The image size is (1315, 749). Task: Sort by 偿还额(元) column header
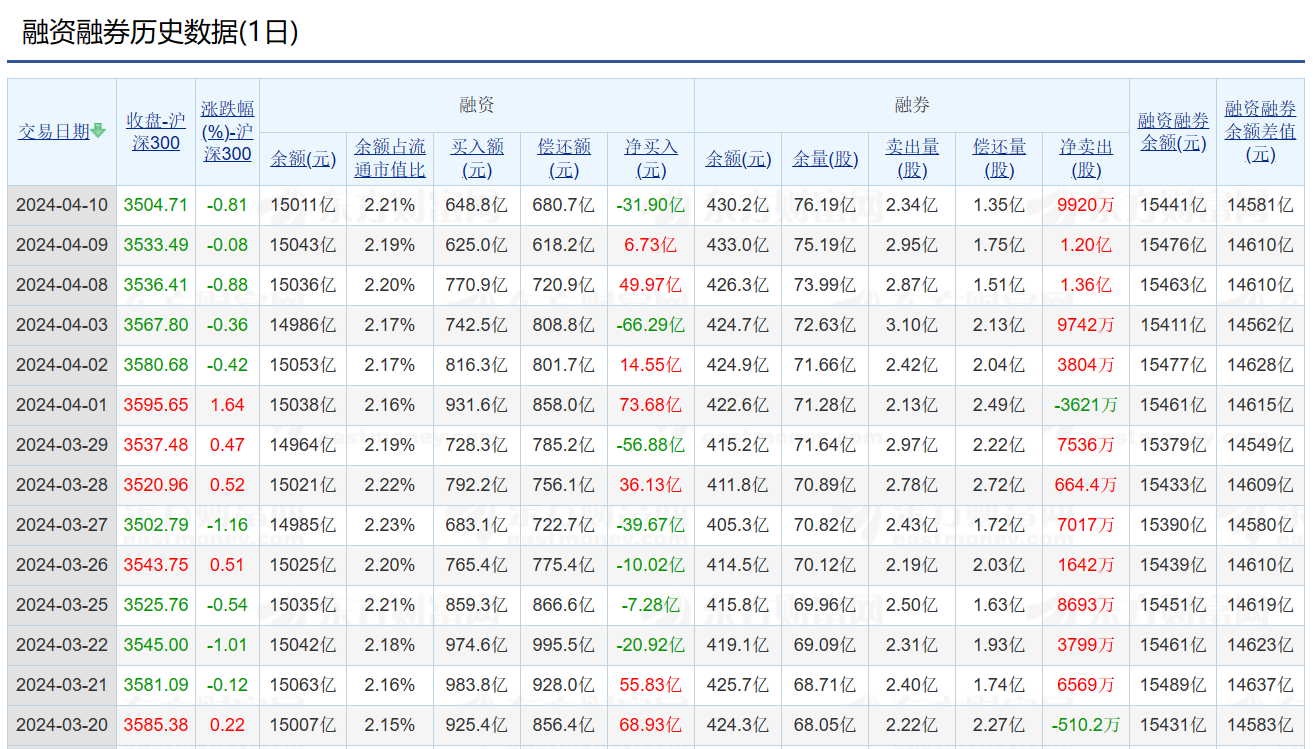pyautogui.click(x=564, y=158)
